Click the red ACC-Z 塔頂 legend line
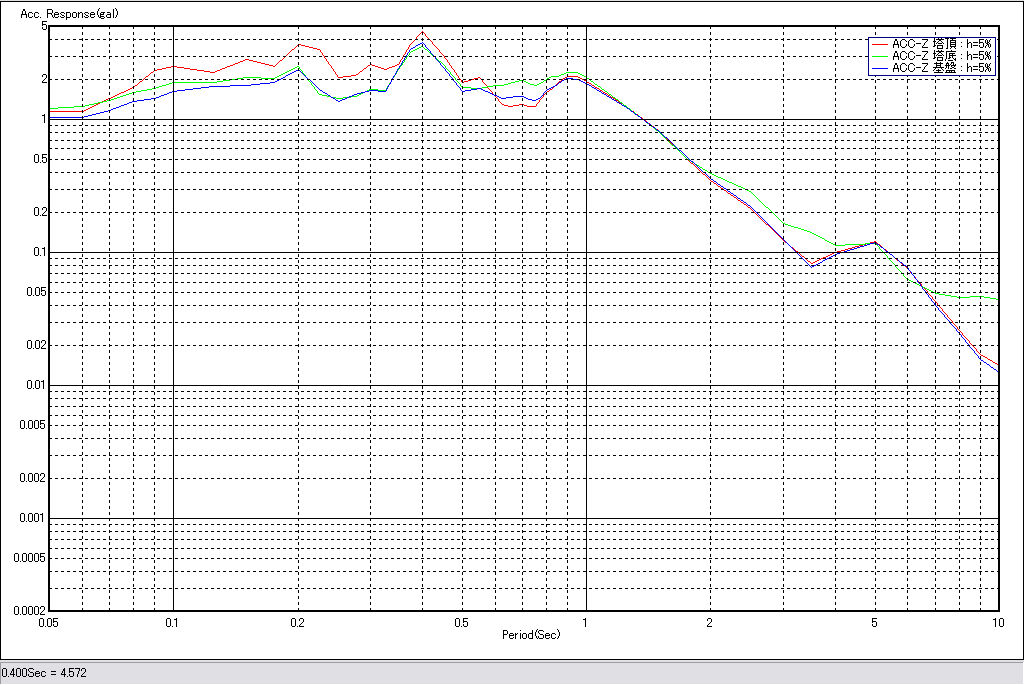The height and width of the screenshot is (685, 1024). 879,44
